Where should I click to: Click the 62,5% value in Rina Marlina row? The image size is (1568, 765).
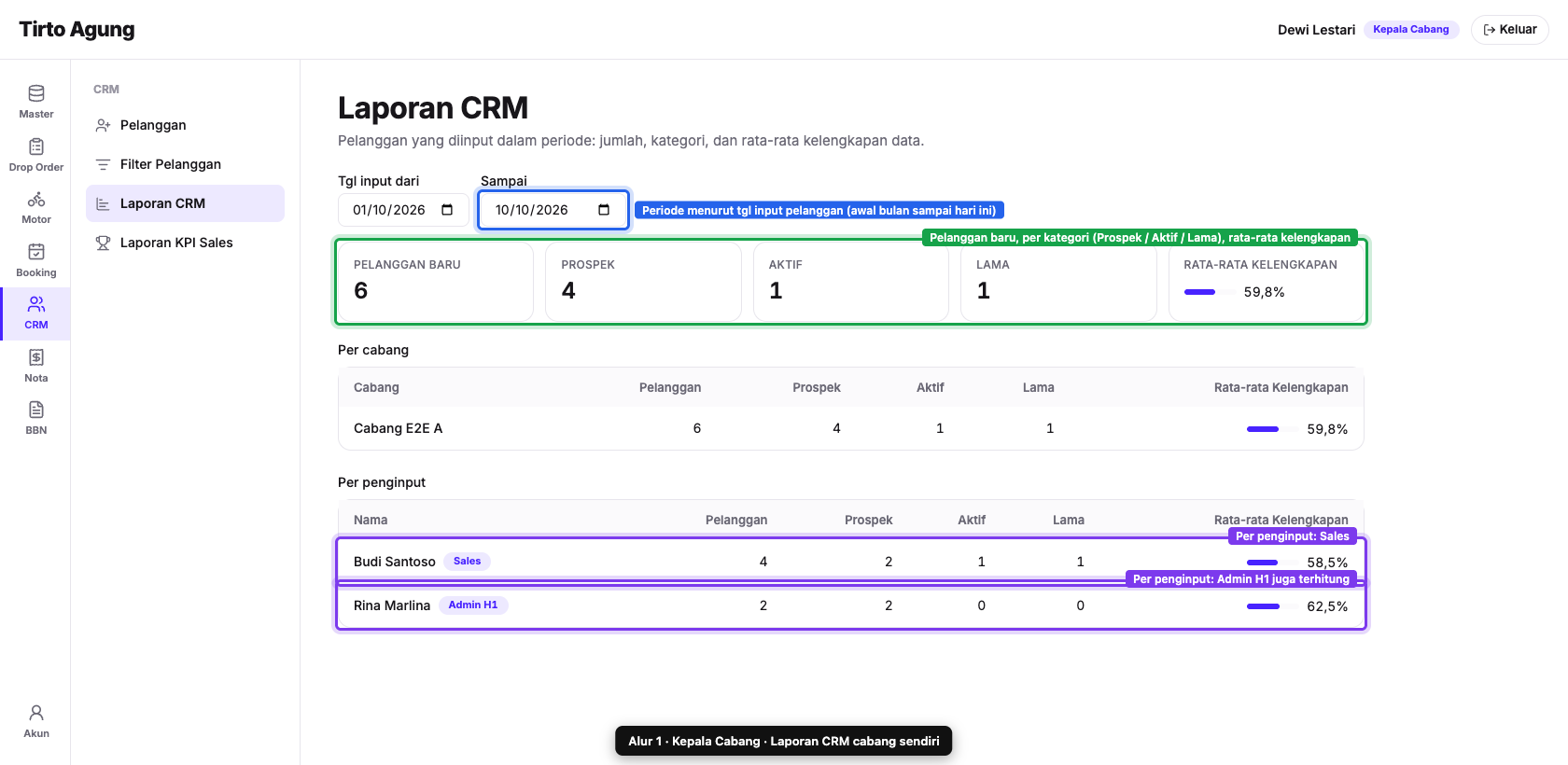[x=1327, y=606]
